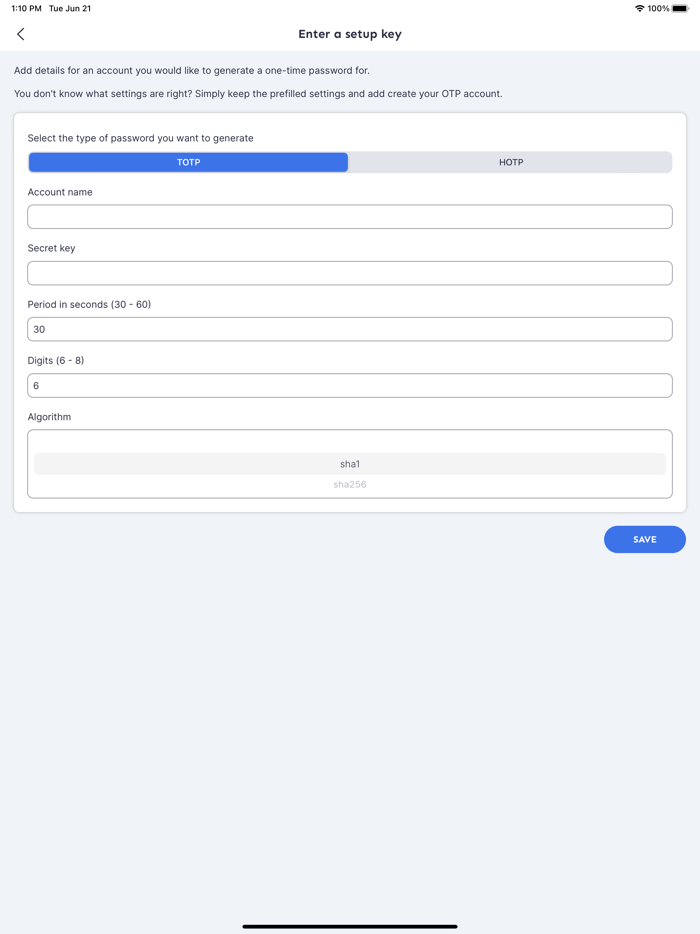Select the TOTP password type
This screenshot has width=700, height=934.
point(188,162)
